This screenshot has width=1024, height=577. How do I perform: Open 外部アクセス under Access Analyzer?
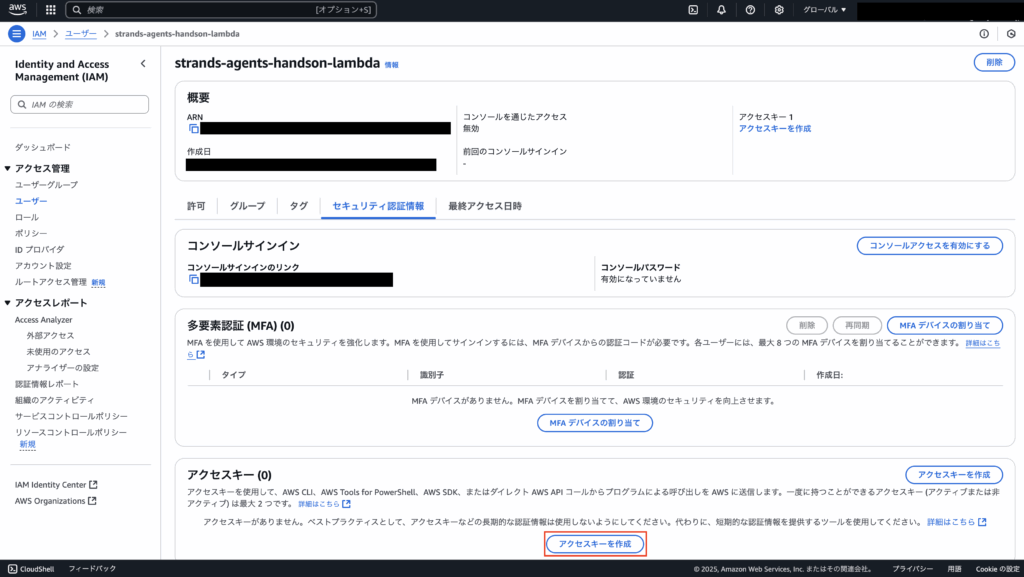pyautogui.click(x=50, y=335)
